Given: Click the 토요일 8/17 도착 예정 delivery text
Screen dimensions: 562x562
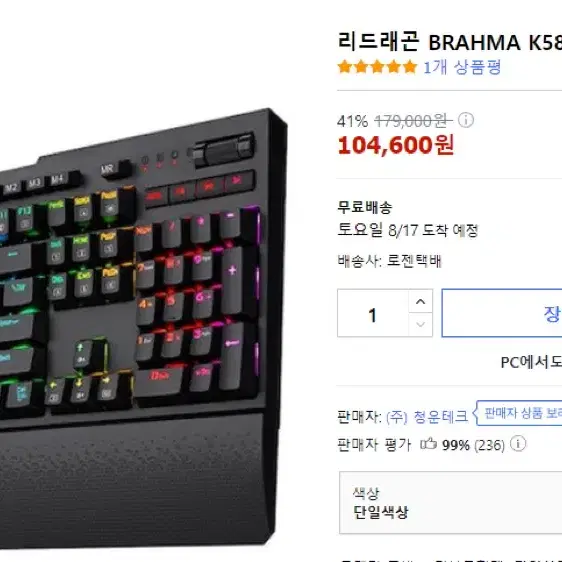Looking at the screenshot, I should tap(408, 230).
